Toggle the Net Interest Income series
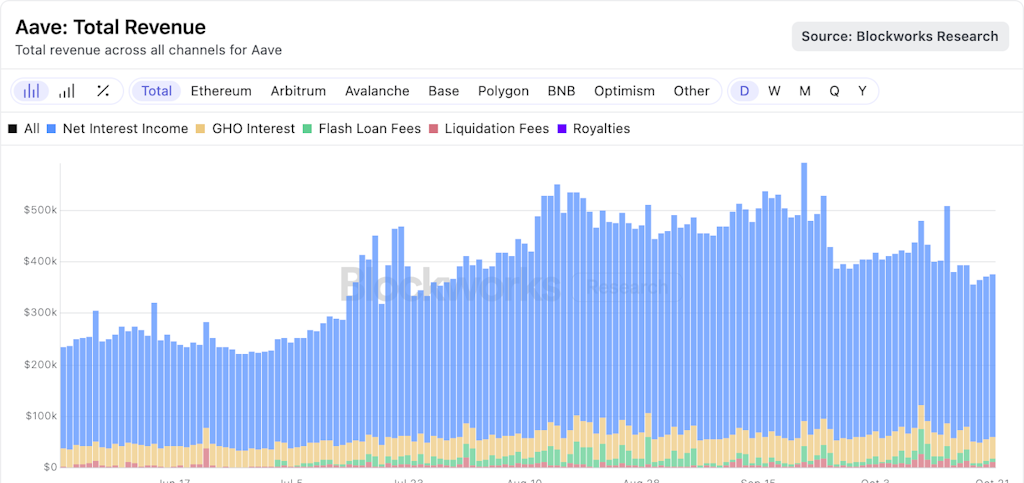The width and height of the screenshot is (1024, 483). (x=118, y=129)
